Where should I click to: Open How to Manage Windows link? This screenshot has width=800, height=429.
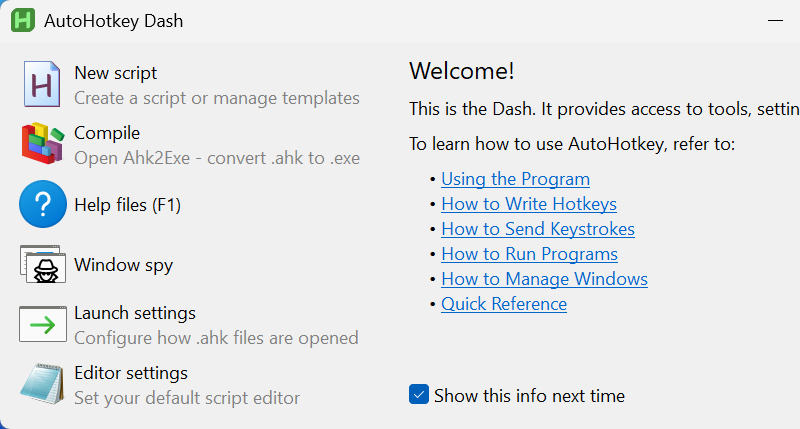point(544,279)
